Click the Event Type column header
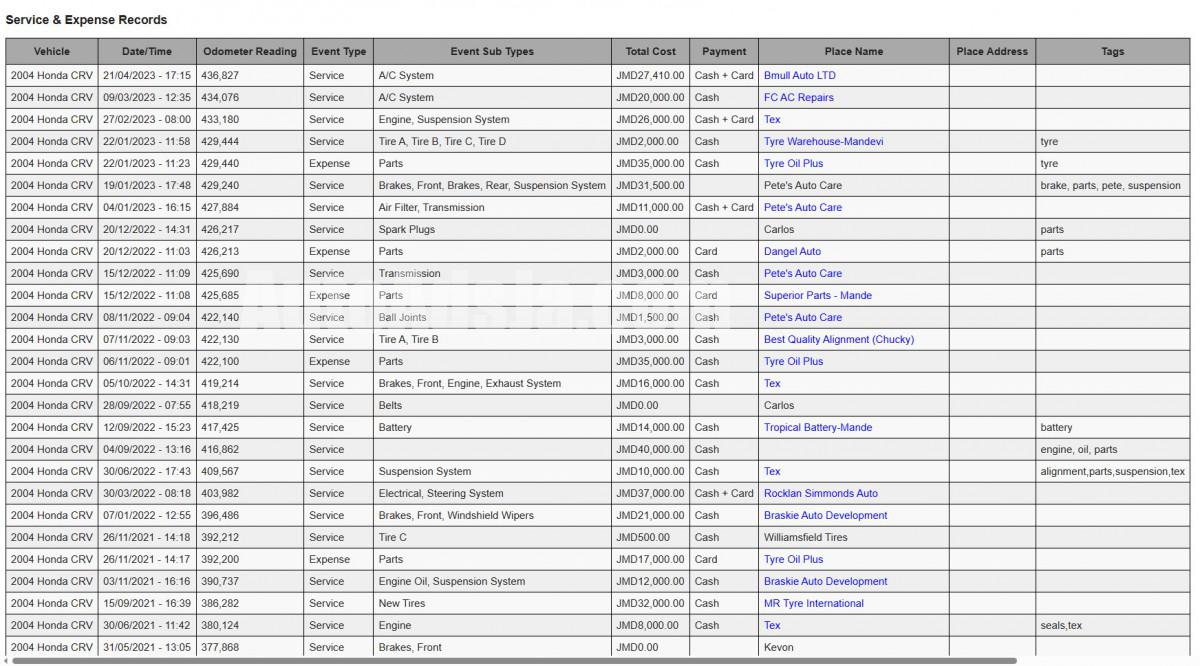Screen dimensions: 1200x666 (x=339, y=51)
